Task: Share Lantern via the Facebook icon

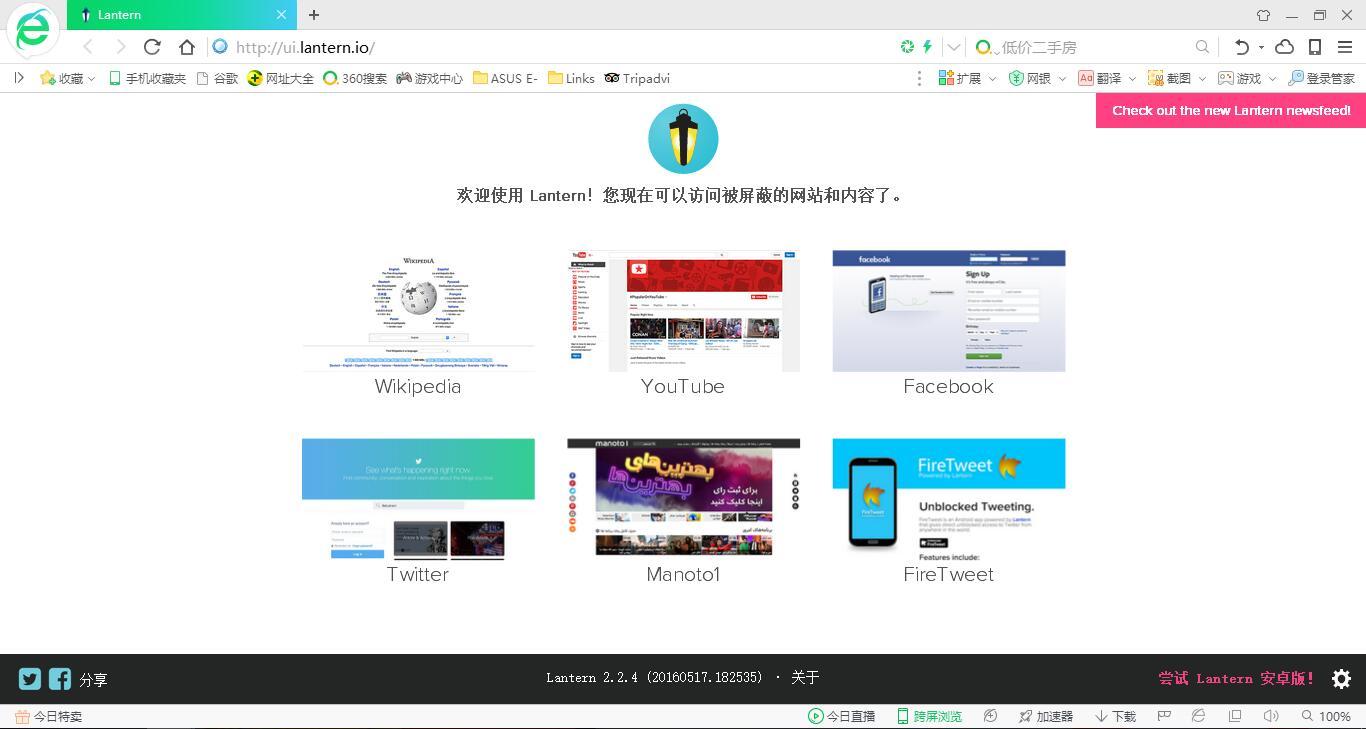Action: (60, 678)
